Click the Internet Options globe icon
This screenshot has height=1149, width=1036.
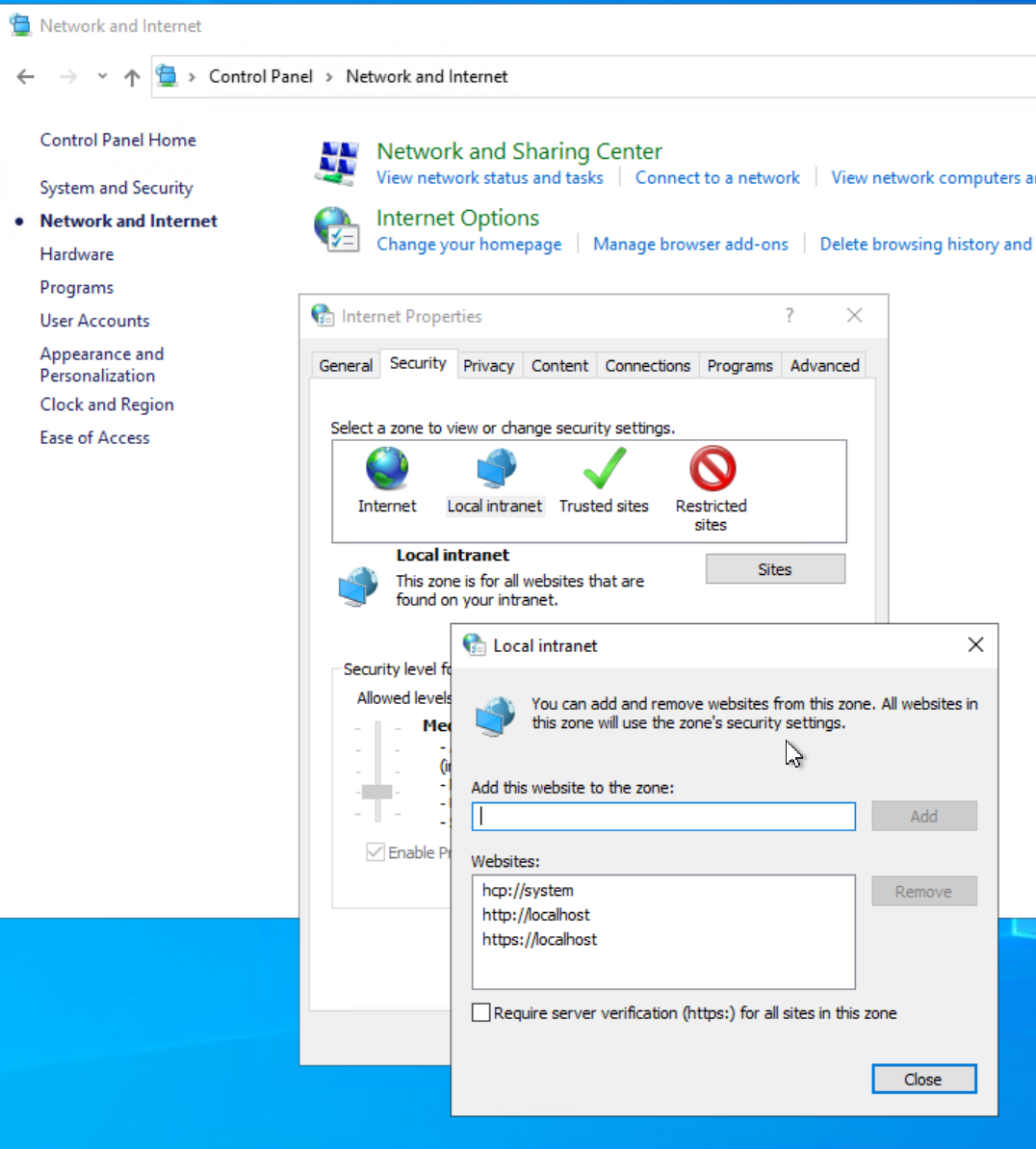(x=337, y=229)
